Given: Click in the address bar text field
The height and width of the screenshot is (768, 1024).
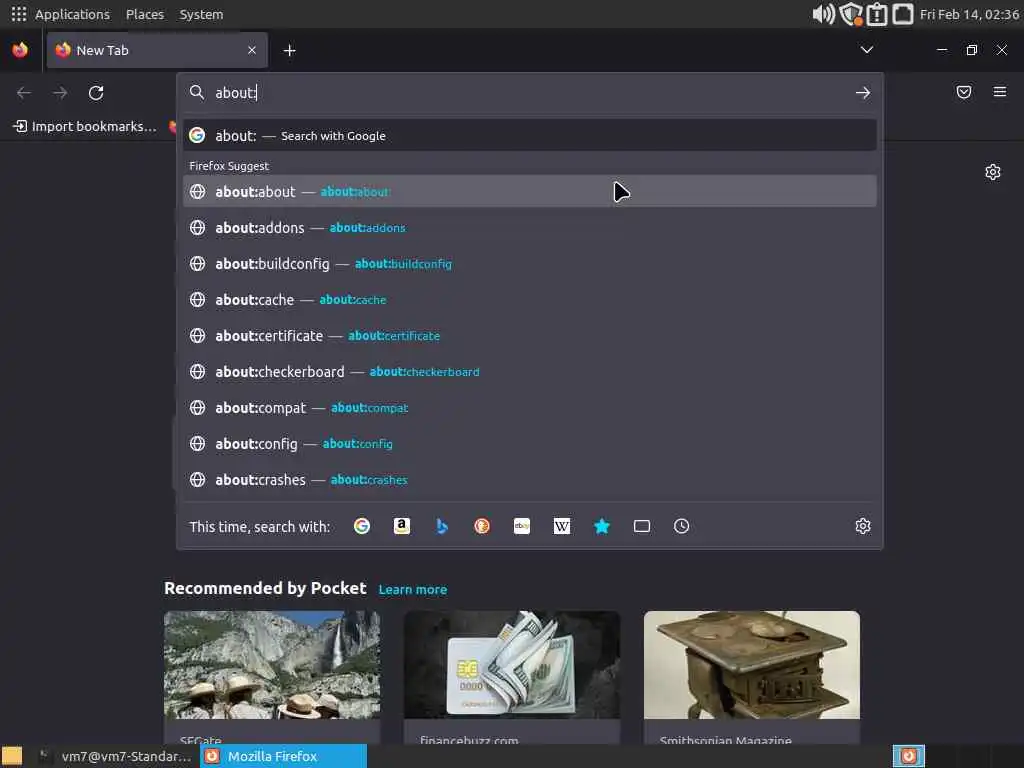Looking at the screenshot, I should point(529,93).
